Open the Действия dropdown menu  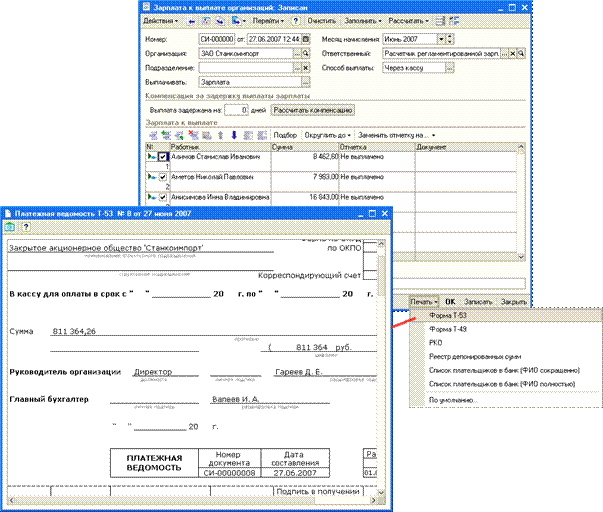(x=160, y=20)
